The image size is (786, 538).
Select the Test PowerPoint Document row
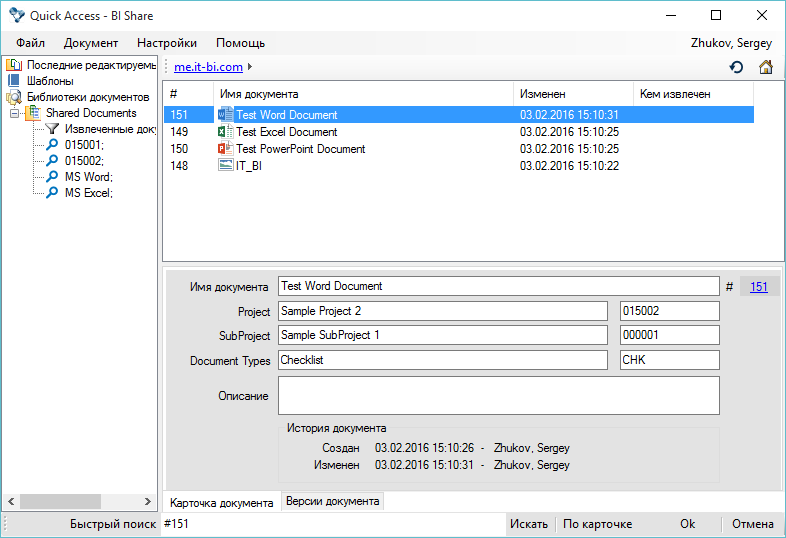point(459,148)
